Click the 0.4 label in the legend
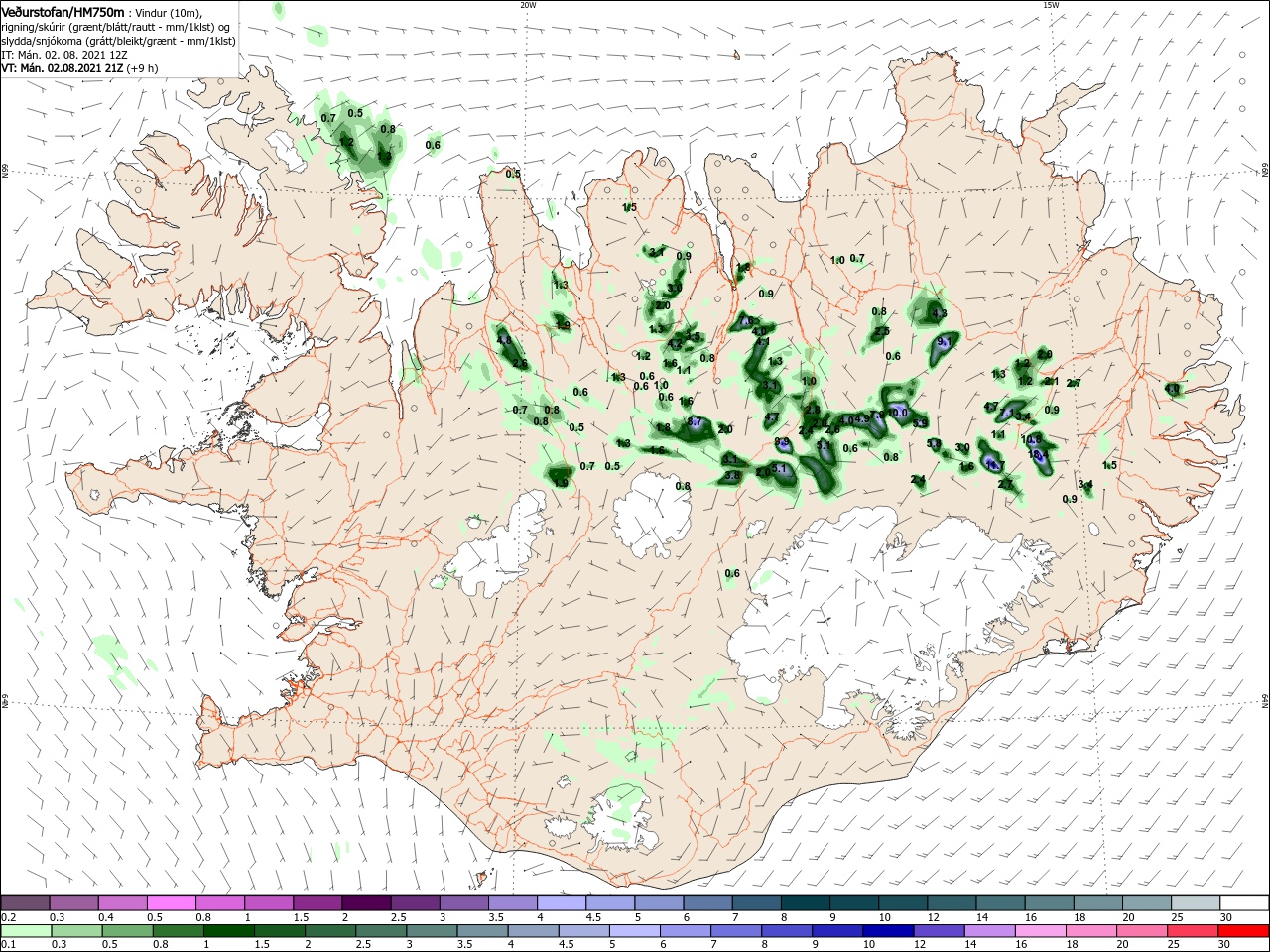Image resolution: width=1270 pixels, height=952 pixels. (107, 918)
